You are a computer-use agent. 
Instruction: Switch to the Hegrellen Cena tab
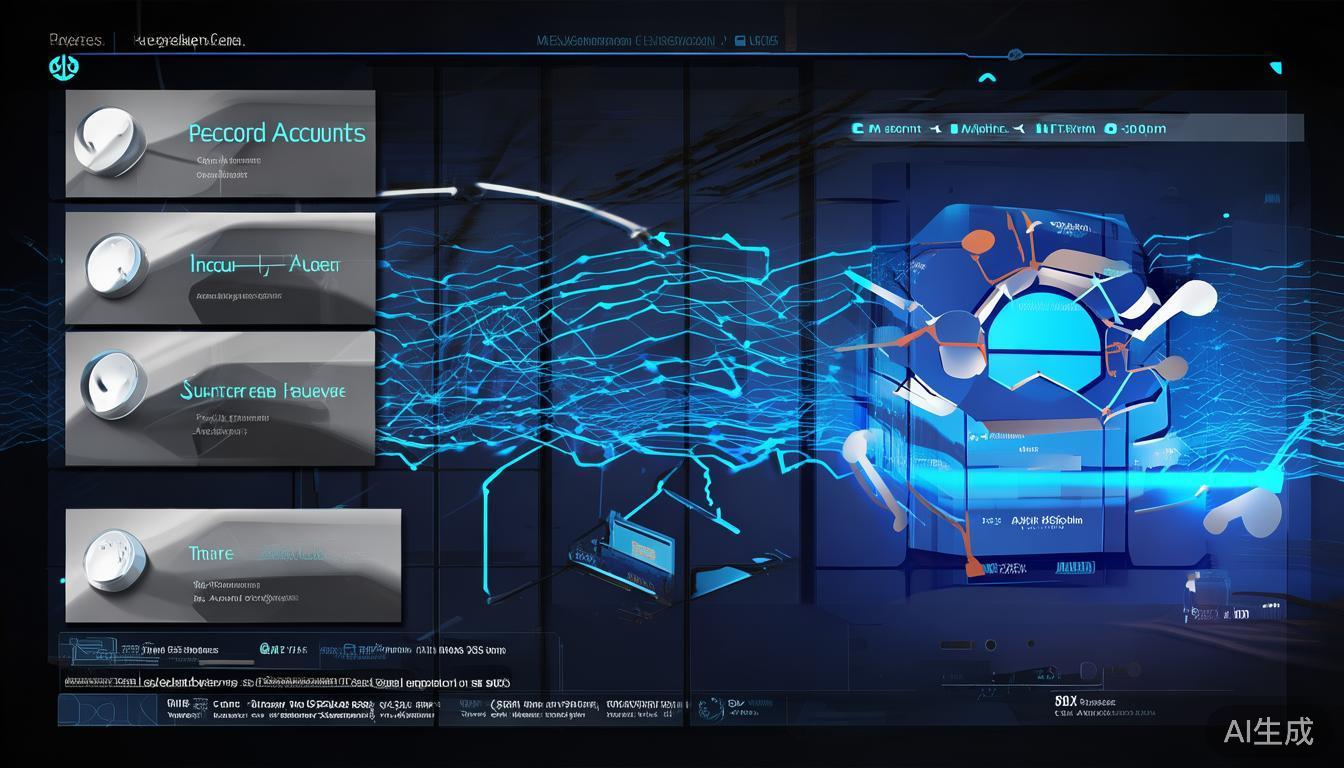pyautogui.click(x=188, y=40)
